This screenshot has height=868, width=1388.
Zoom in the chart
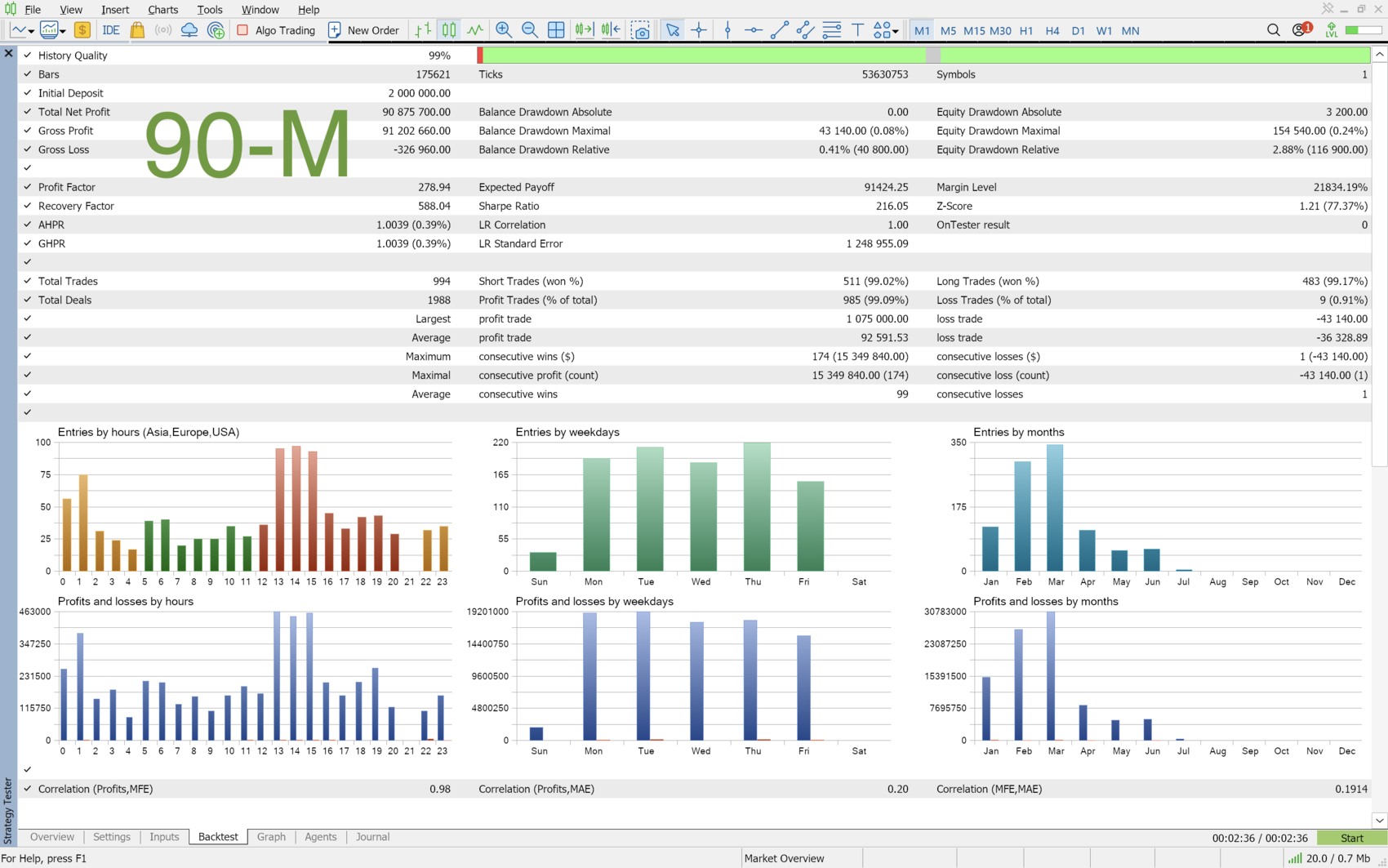tap(504, 30)
